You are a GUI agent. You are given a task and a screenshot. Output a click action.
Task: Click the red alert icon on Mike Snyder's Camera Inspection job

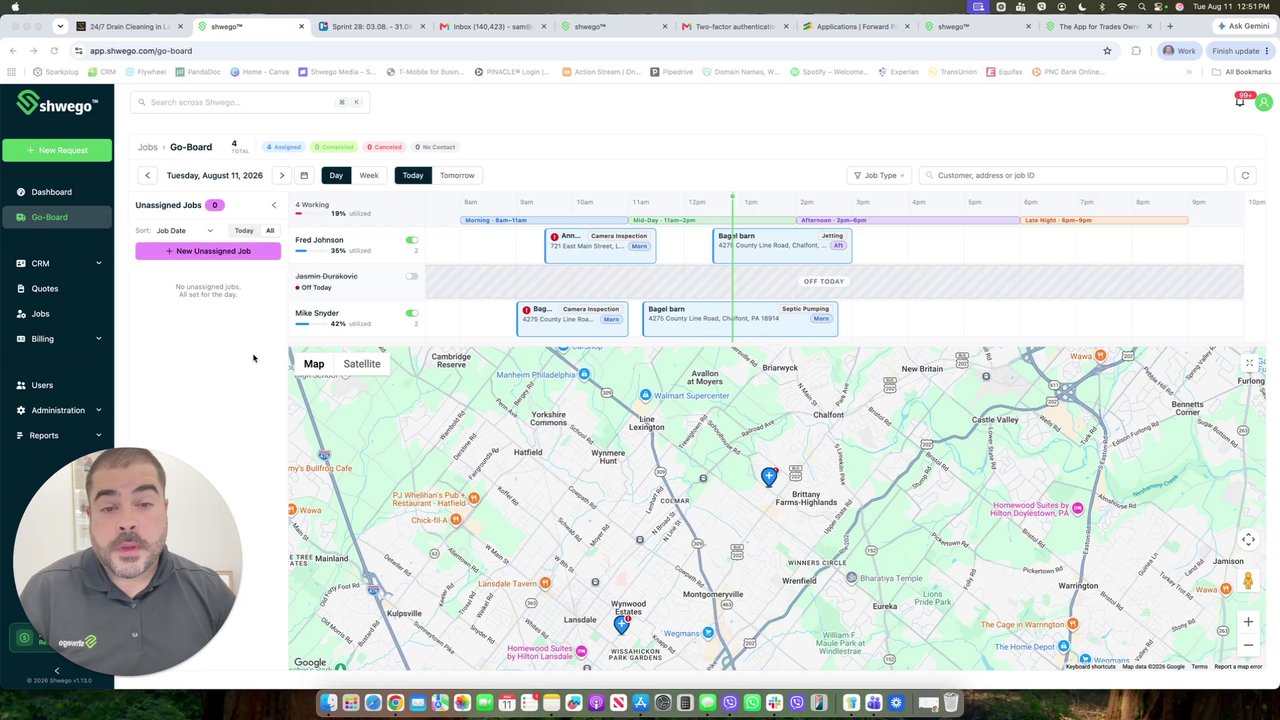526,310
